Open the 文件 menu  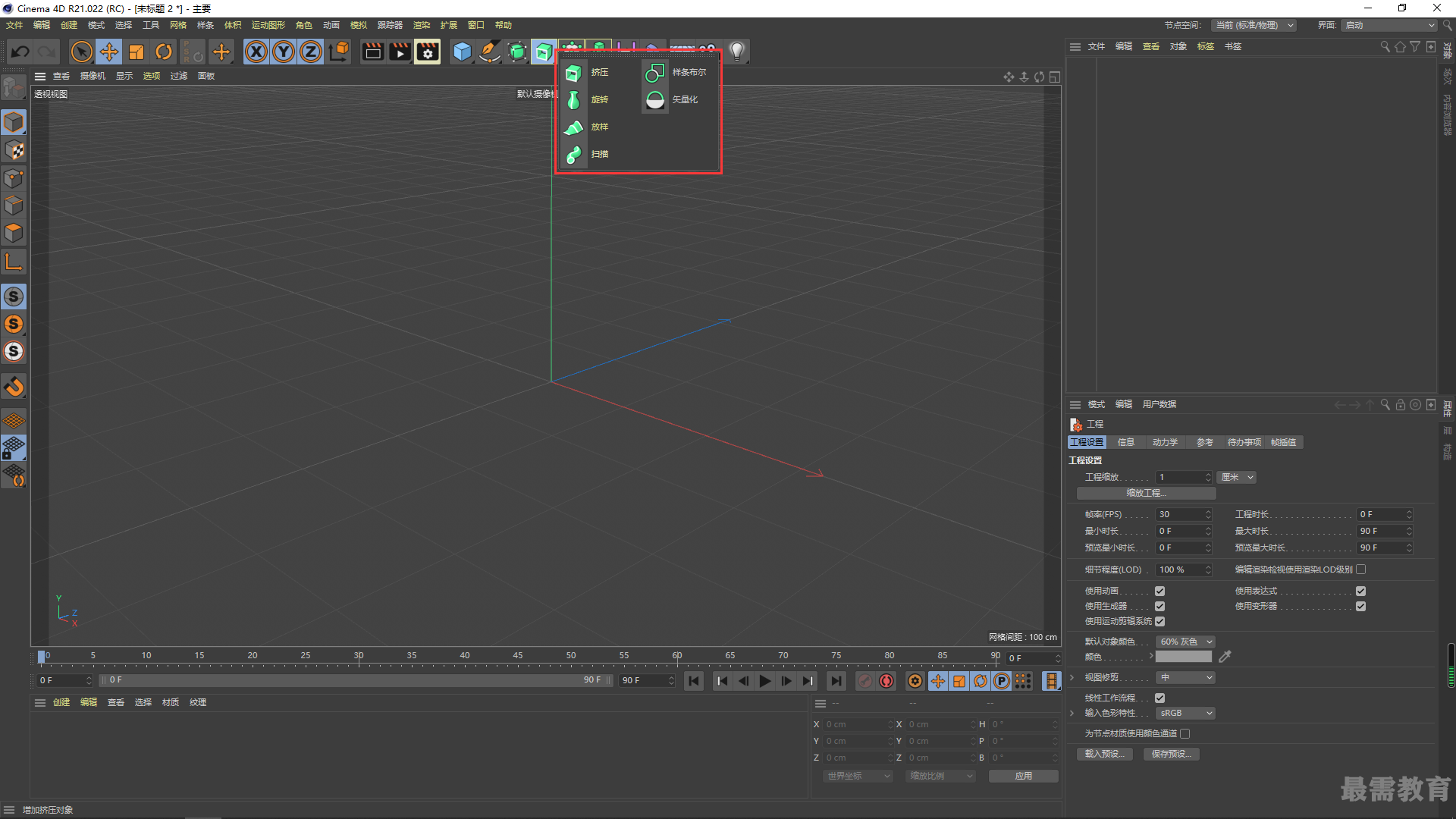click(14, 25)
